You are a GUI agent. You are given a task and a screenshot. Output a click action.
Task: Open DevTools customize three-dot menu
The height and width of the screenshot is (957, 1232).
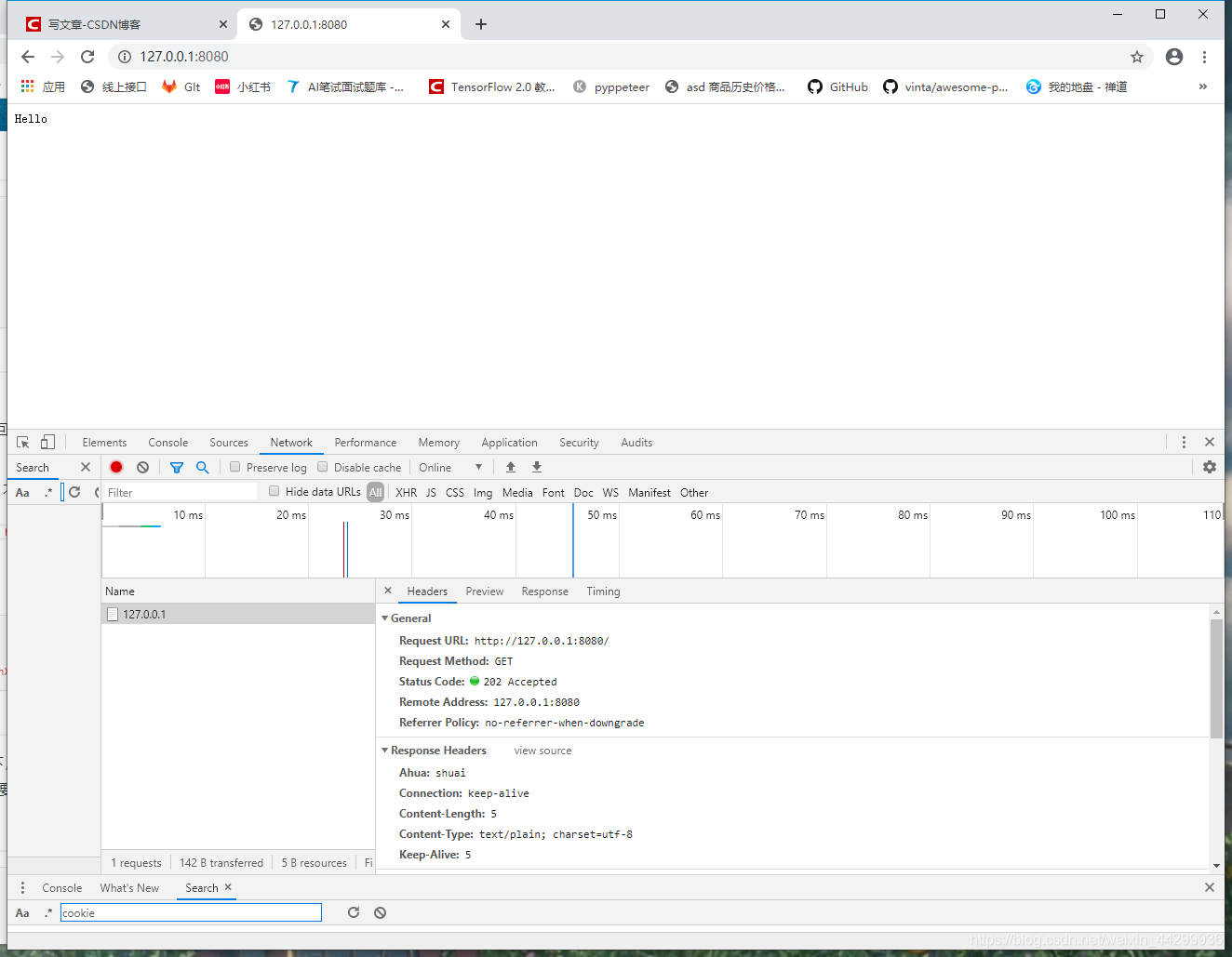(1184, 443)
